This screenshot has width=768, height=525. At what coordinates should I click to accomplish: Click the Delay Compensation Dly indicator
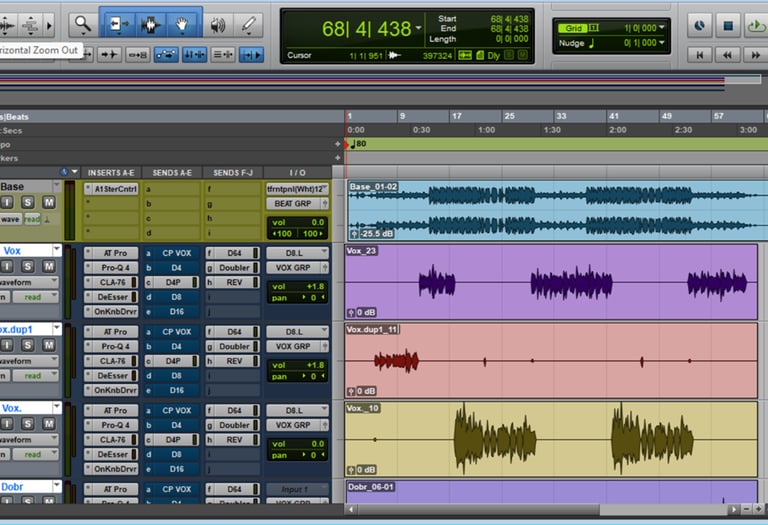(x=494, y=55)
